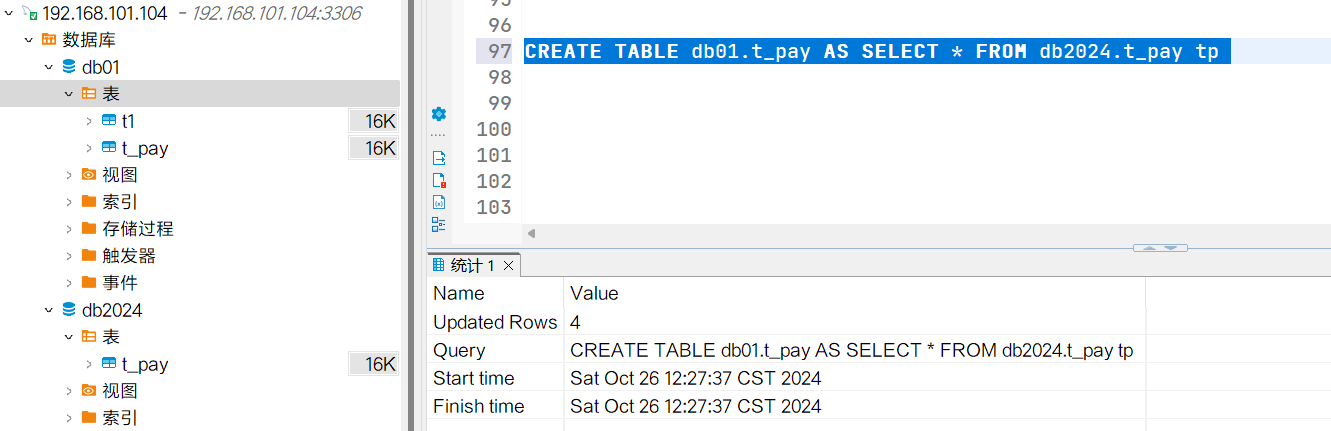Click the error log page icon

point(438,180)
